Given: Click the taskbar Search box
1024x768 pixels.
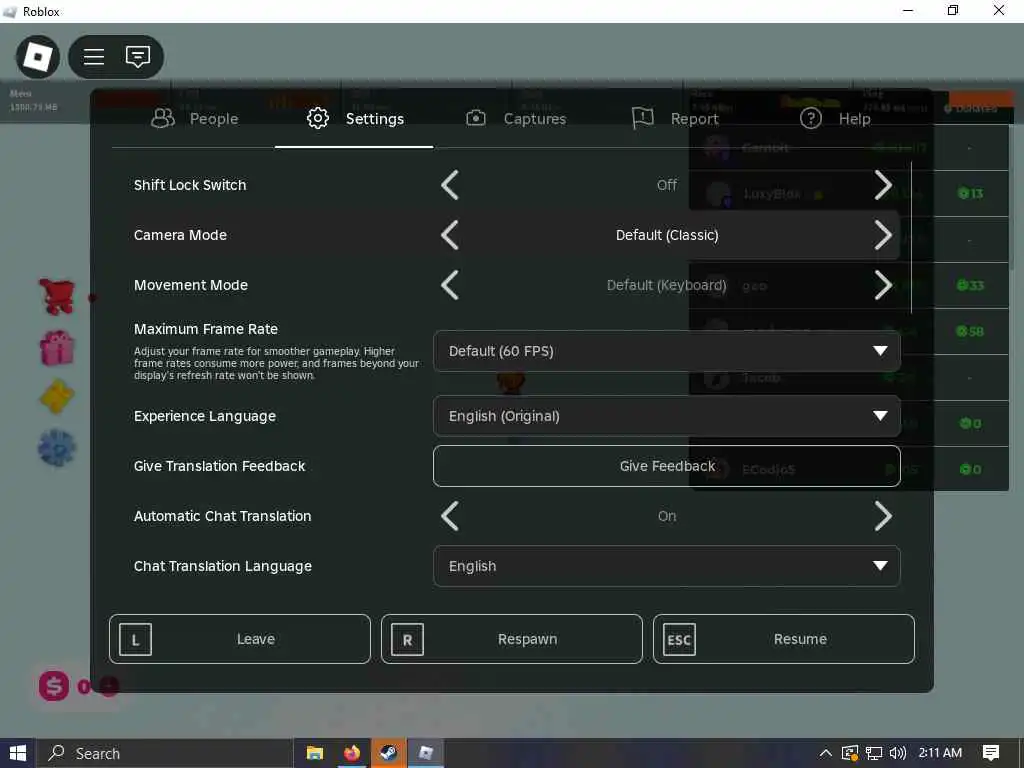Looking at the screenshot, I should coord(165,753).
